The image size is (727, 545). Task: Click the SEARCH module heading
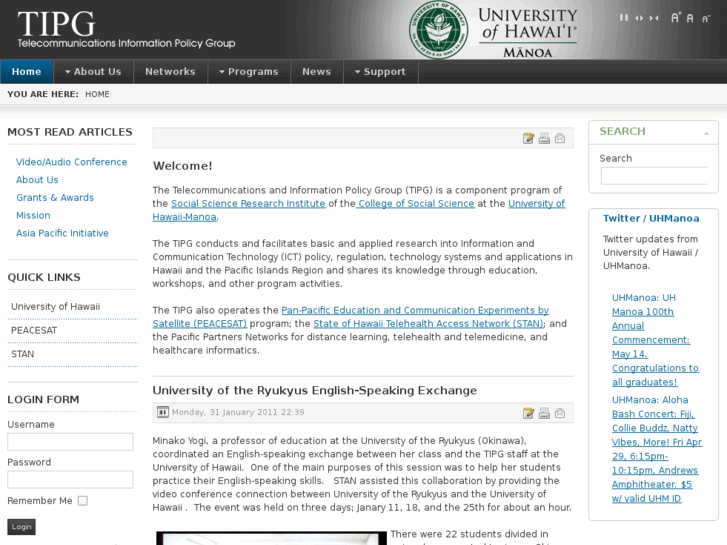click(x=622, y=131)
